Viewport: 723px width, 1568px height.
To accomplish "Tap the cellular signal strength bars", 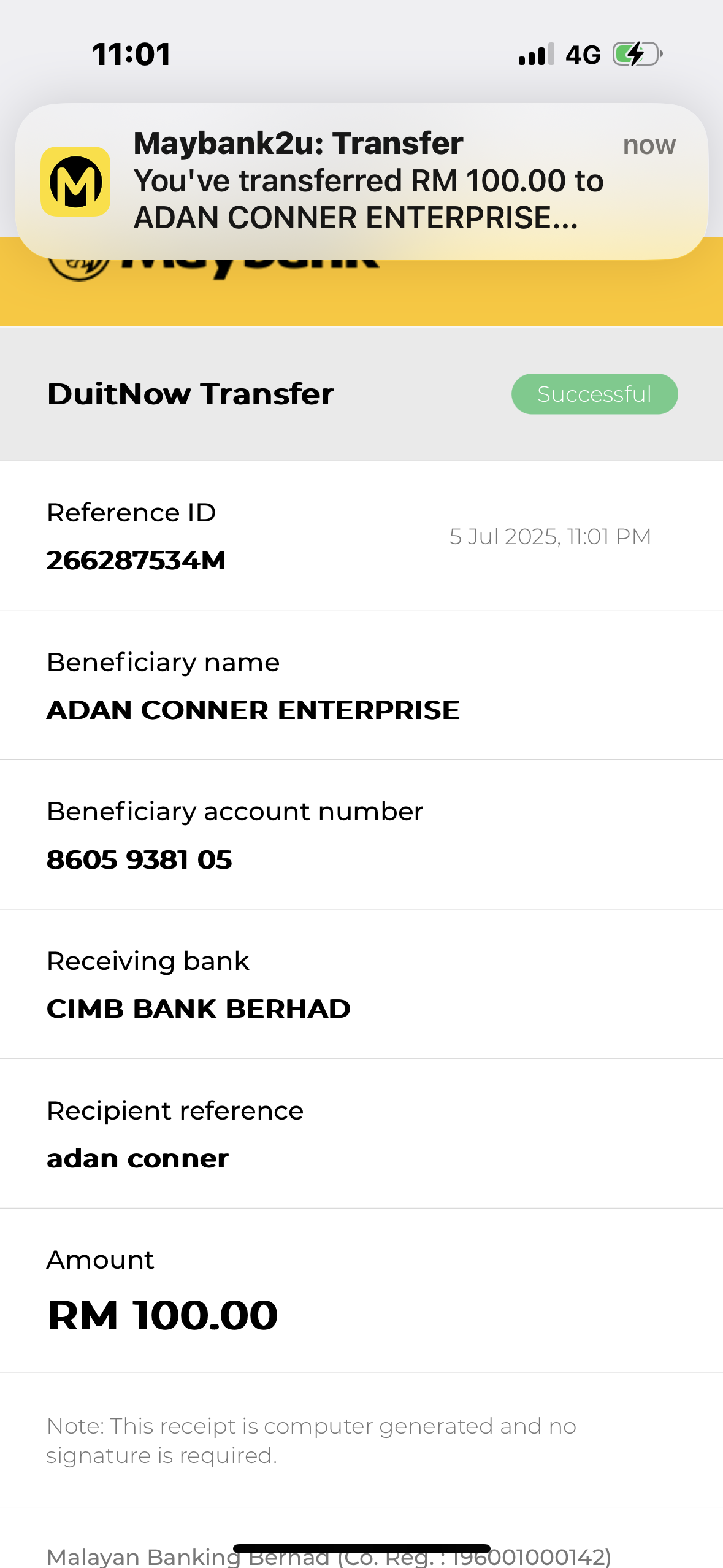I will click(536, 55).
